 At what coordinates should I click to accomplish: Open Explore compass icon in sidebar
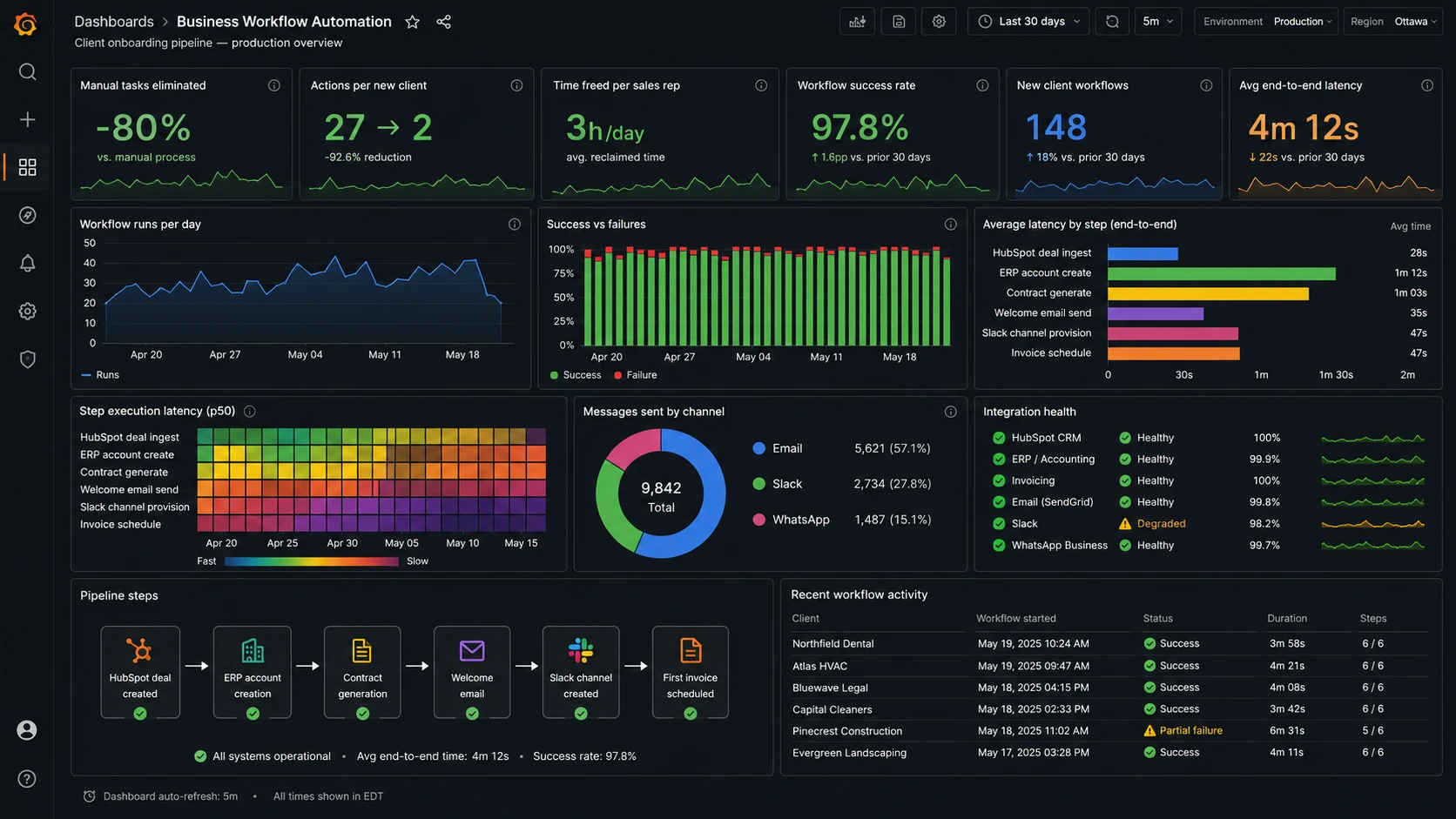27,215
